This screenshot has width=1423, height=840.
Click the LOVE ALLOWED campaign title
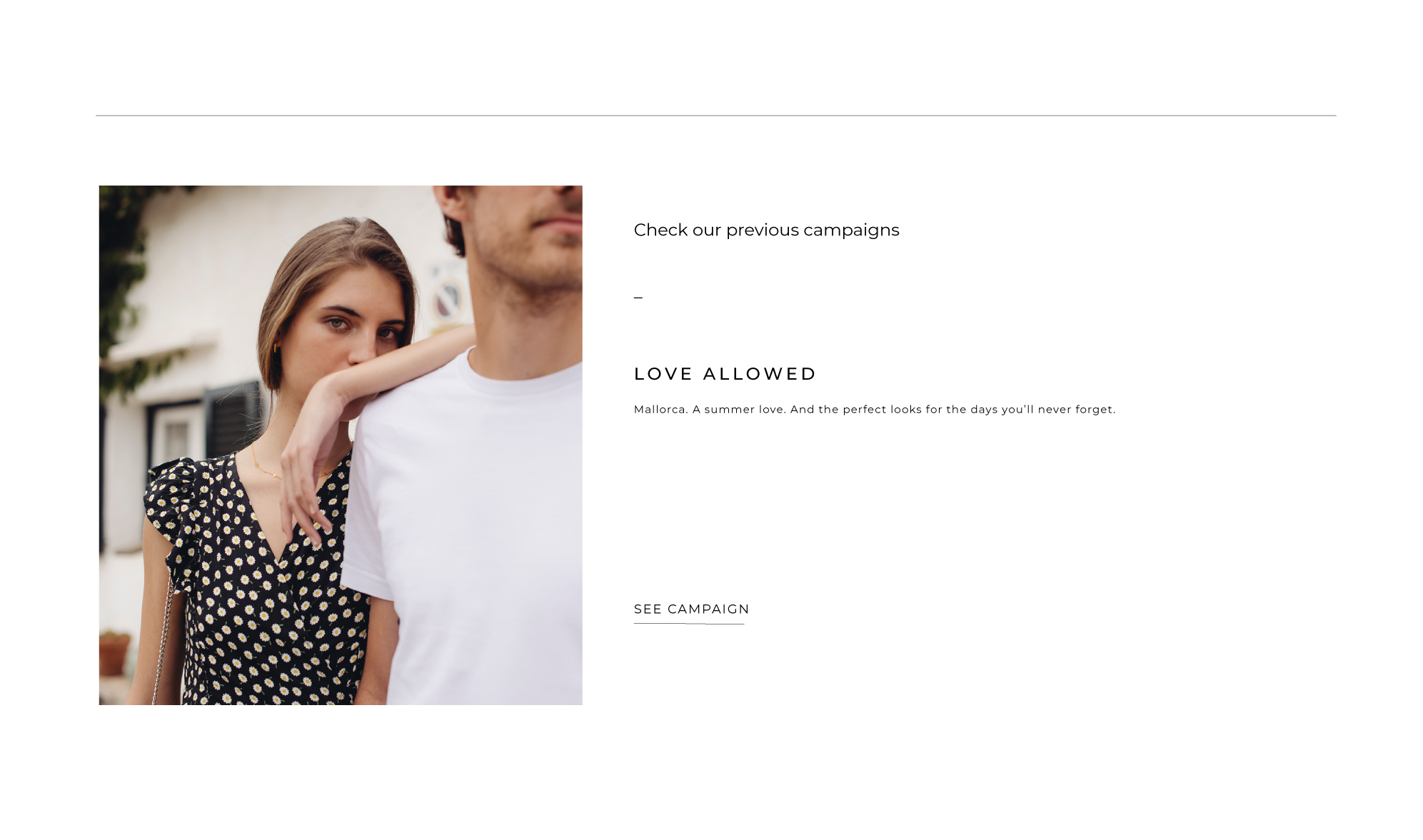[x=725, y=374]
